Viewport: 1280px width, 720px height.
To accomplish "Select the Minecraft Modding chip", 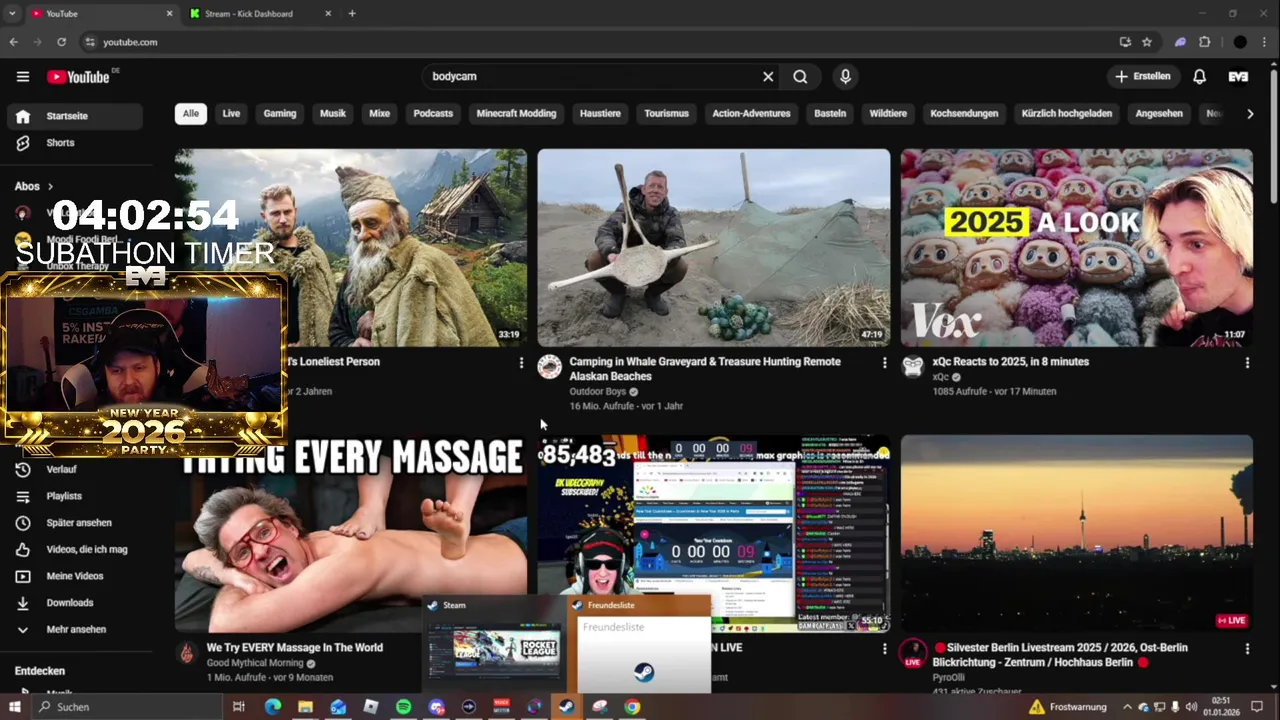I will point(516,113).
